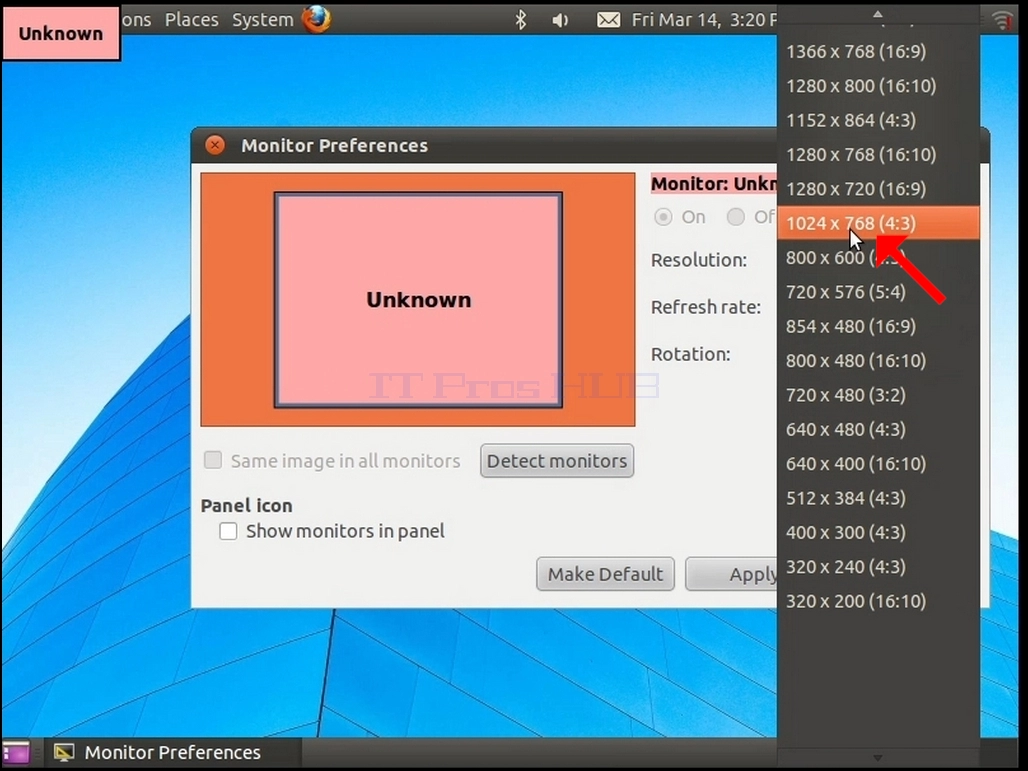Choose 1280 x 720 (16:9) resolution

(x=878, y=189)
